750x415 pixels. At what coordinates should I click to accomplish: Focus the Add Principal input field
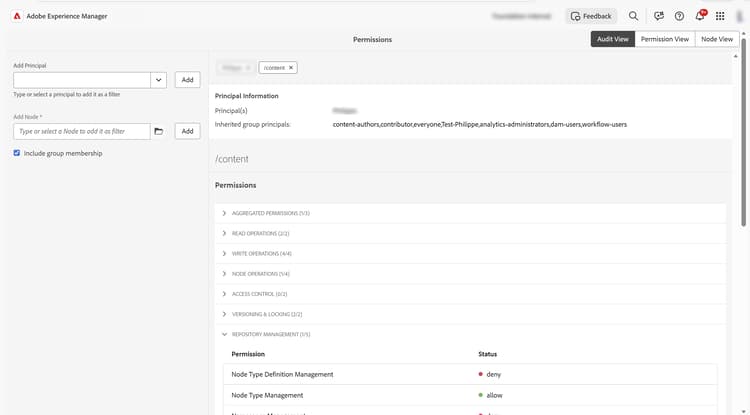pyautogui.click(x=82, y=80)
